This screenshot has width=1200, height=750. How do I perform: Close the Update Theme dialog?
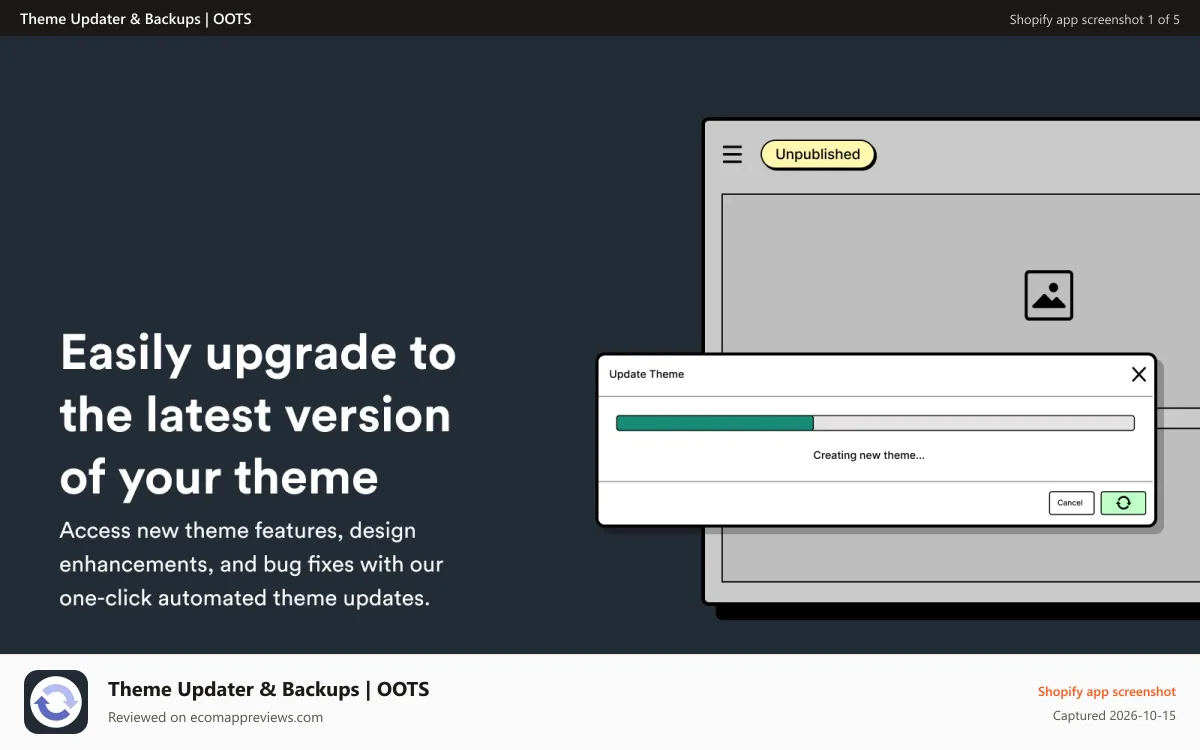point(1138,374)
